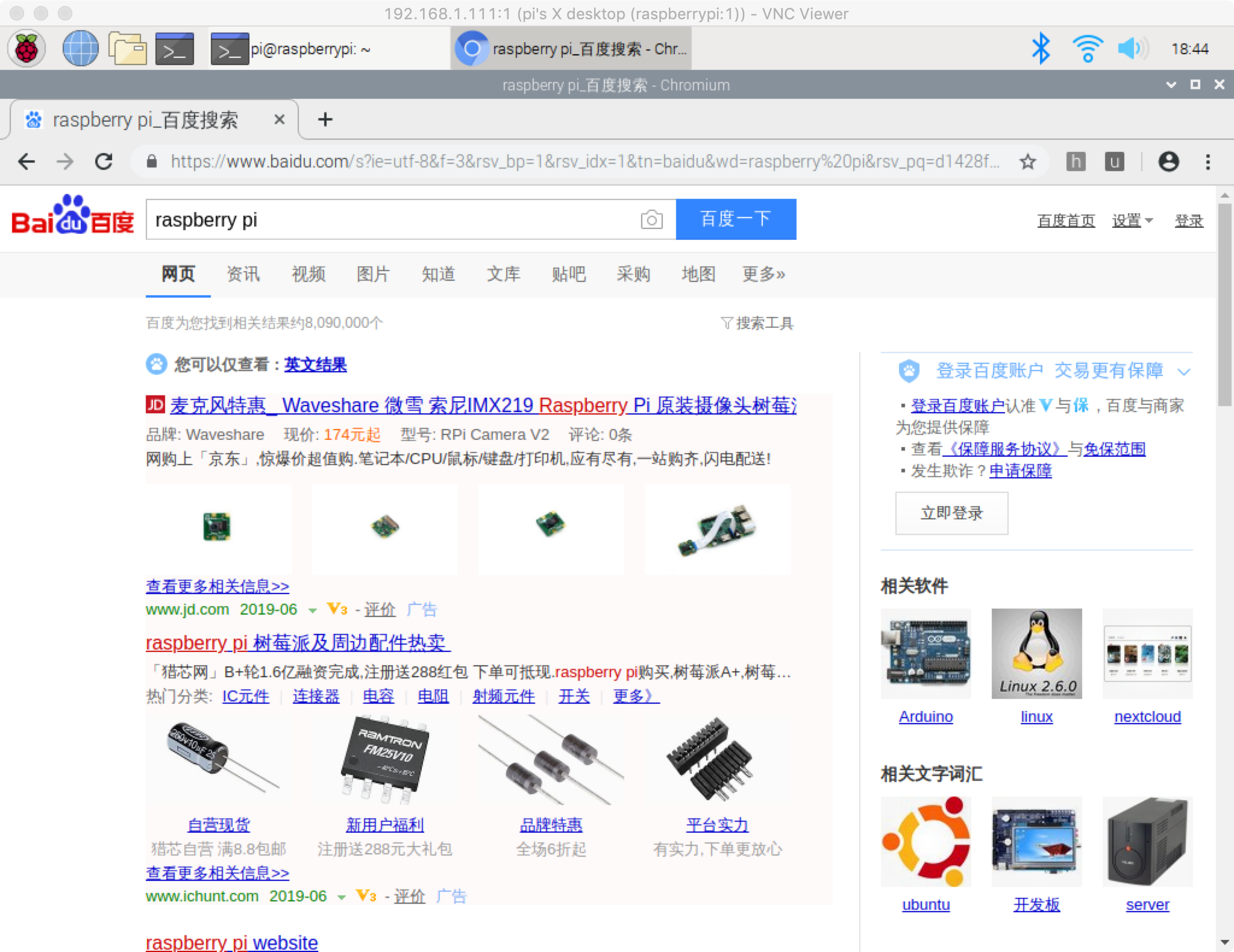This screenshot has height=952, width=1234.
Task: Switch to the 视频 video tab
Action: coord(308,274)
